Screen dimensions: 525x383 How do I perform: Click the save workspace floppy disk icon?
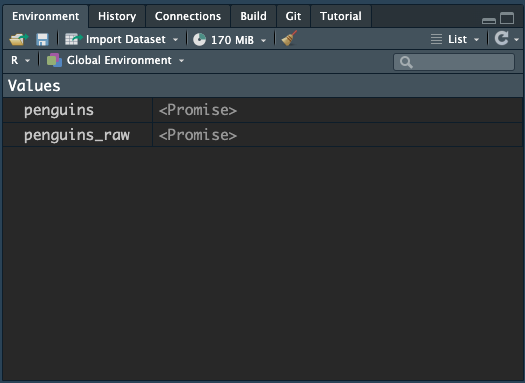click(42, 40)
